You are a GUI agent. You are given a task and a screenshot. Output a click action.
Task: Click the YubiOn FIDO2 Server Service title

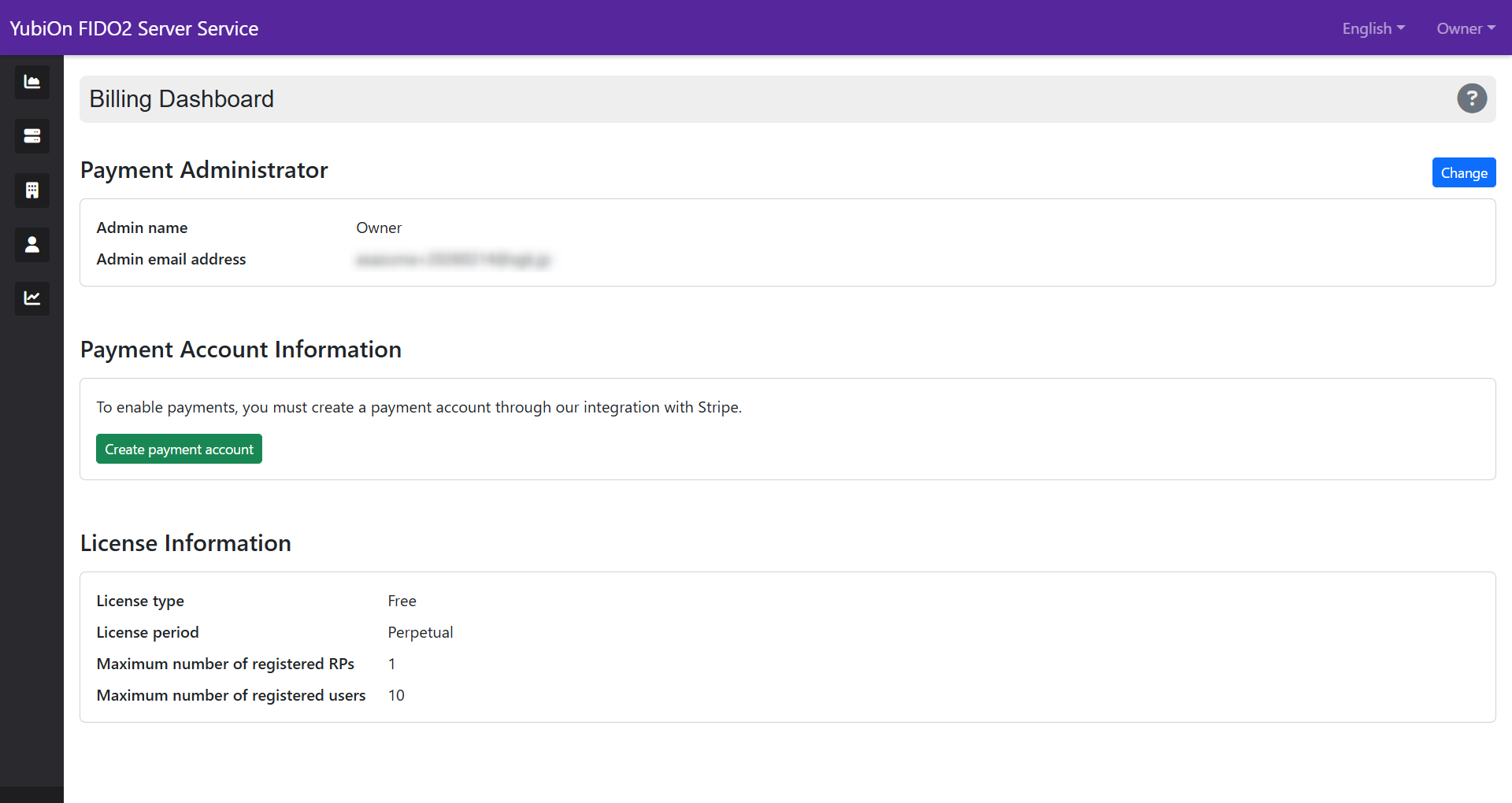coord(133,28)
